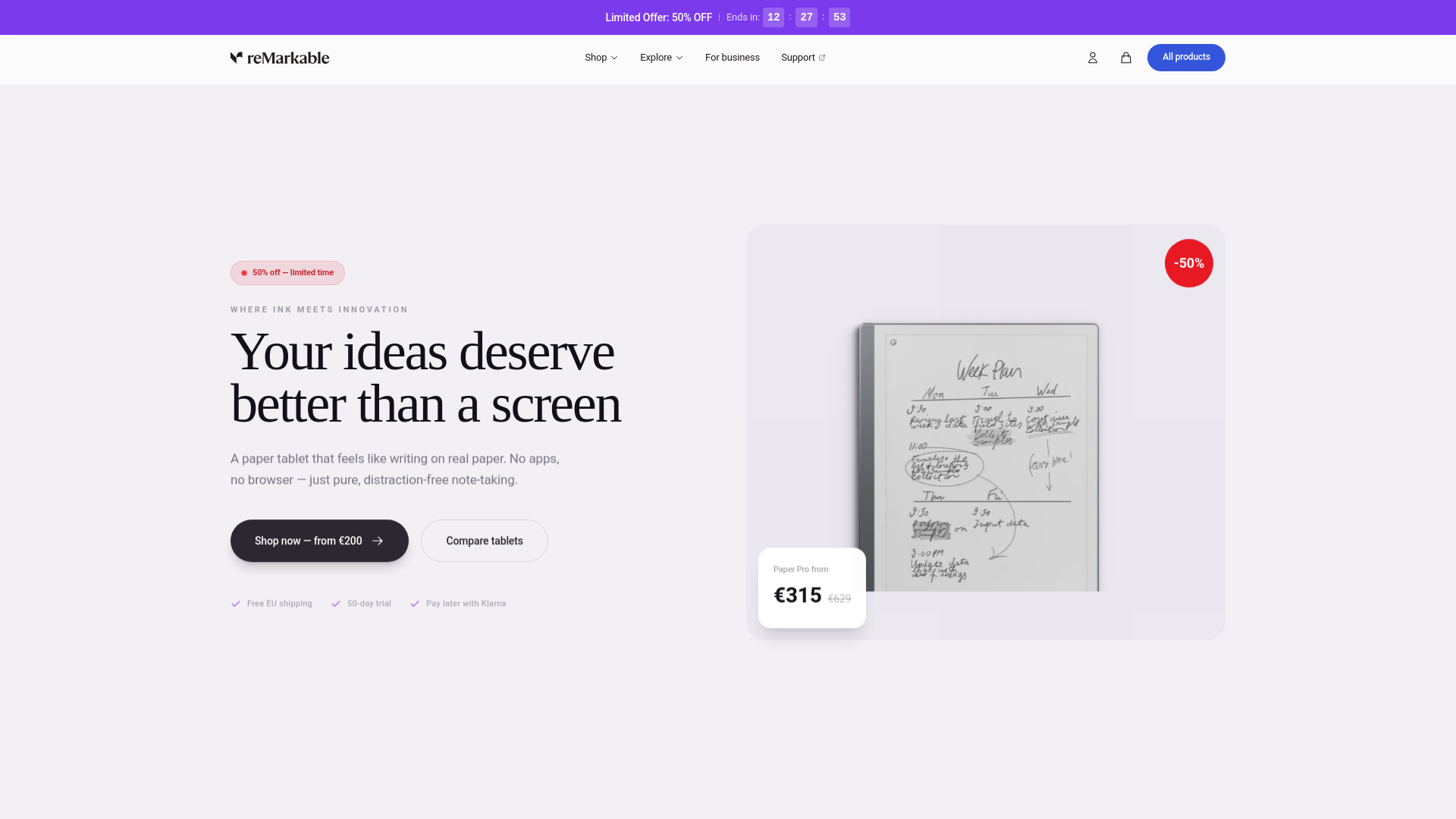
Task: Click the red -50% discount badge
Action: (x=1189, y=263)
